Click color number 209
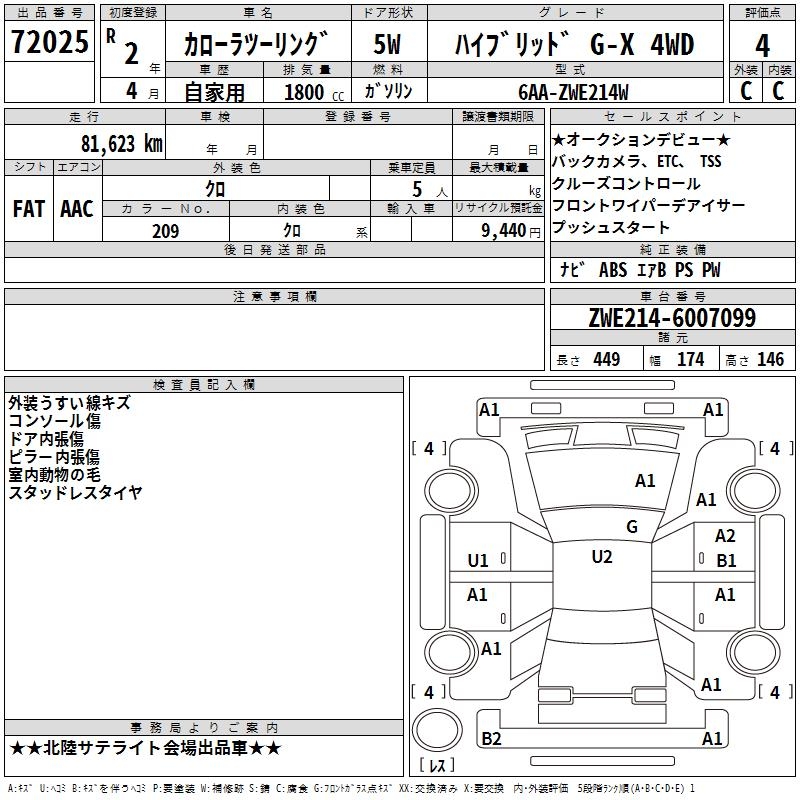Viewport: 800px width, 800px height. tap(166, 231)
